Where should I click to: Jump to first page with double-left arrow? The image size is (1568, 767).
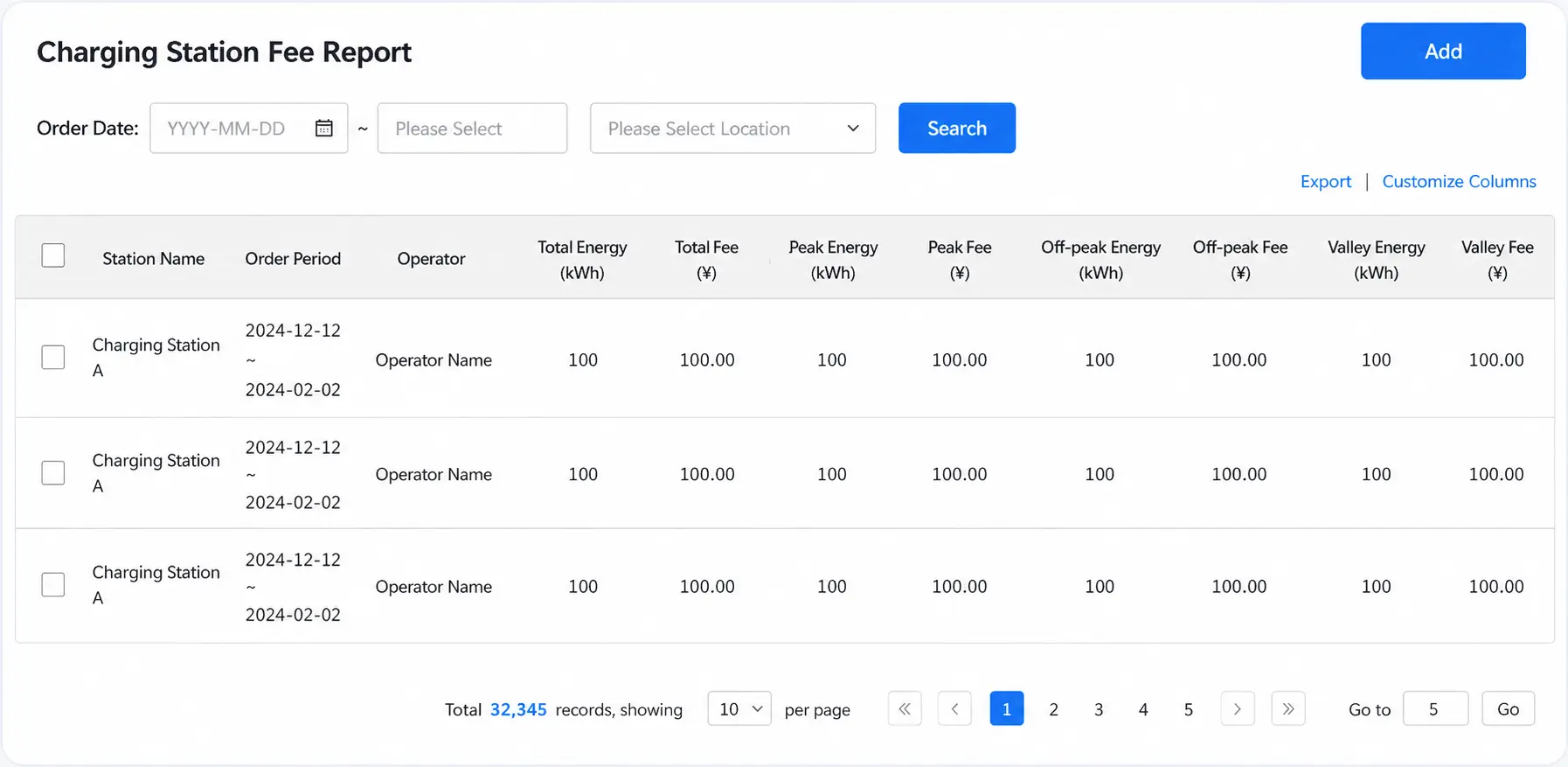tap(905, 708)
